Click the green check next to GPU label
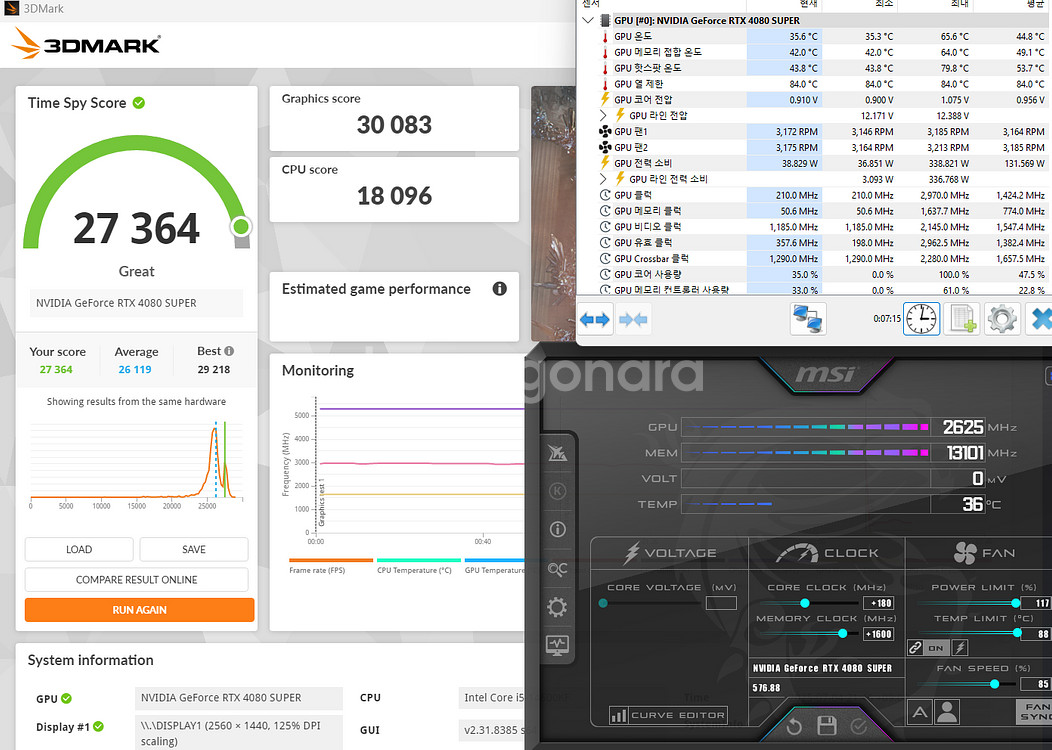The image size is (1052, 750). point(66,698)
